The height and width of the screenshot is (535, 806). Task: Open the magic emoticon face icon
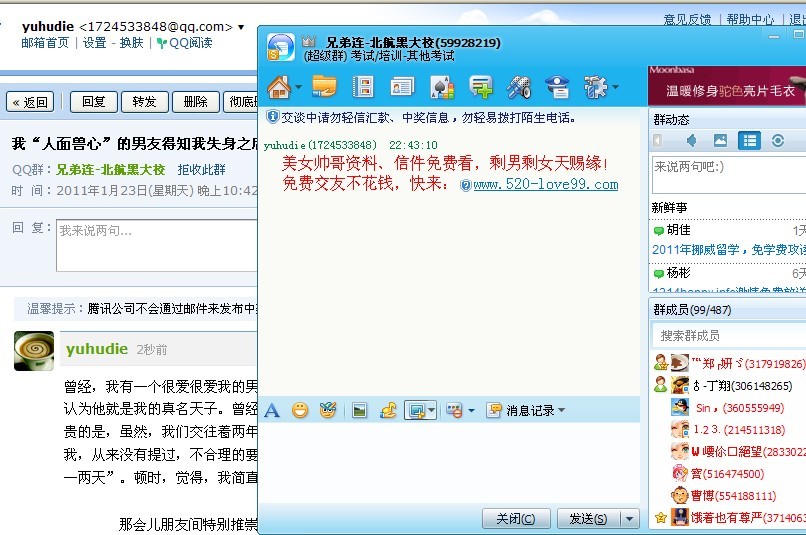point(328,410)
